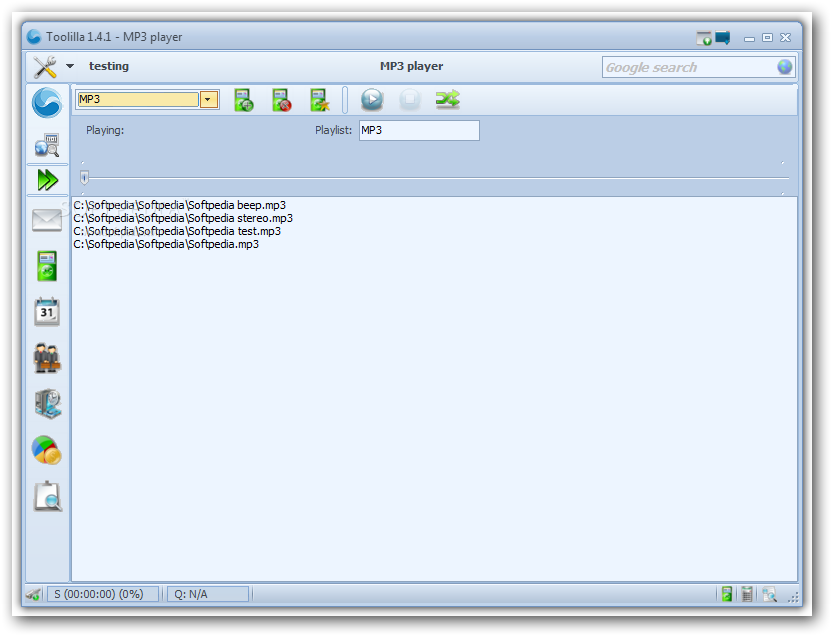Open the computer with clock scheduler icon
Screen dimensions: 832x636
[48, 404]
